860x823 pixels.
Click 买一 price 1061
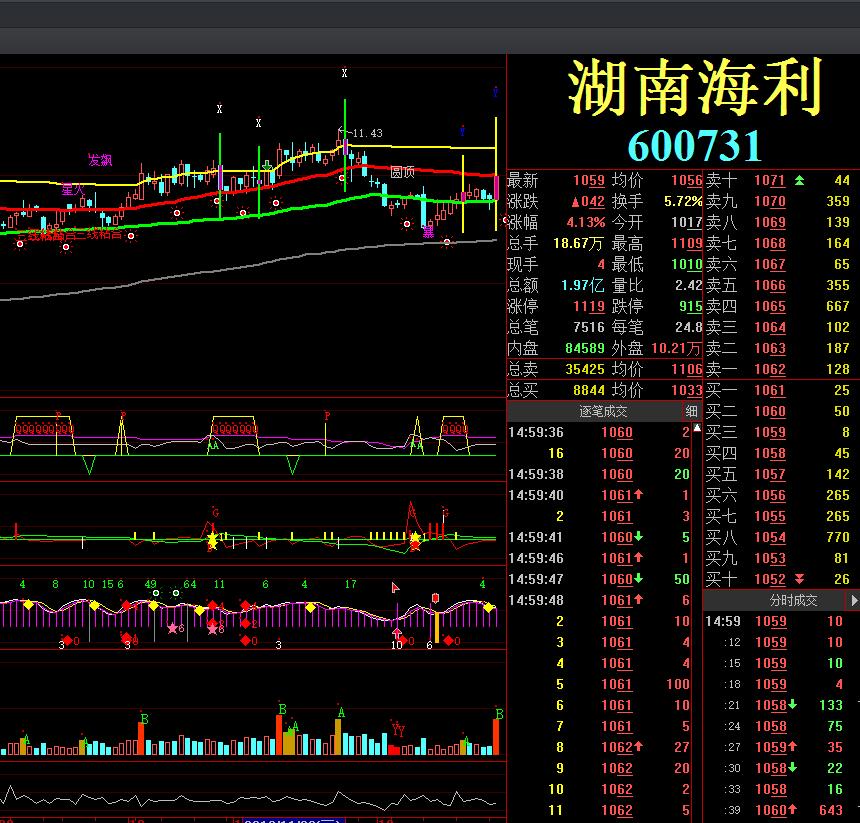click(770, 390)
